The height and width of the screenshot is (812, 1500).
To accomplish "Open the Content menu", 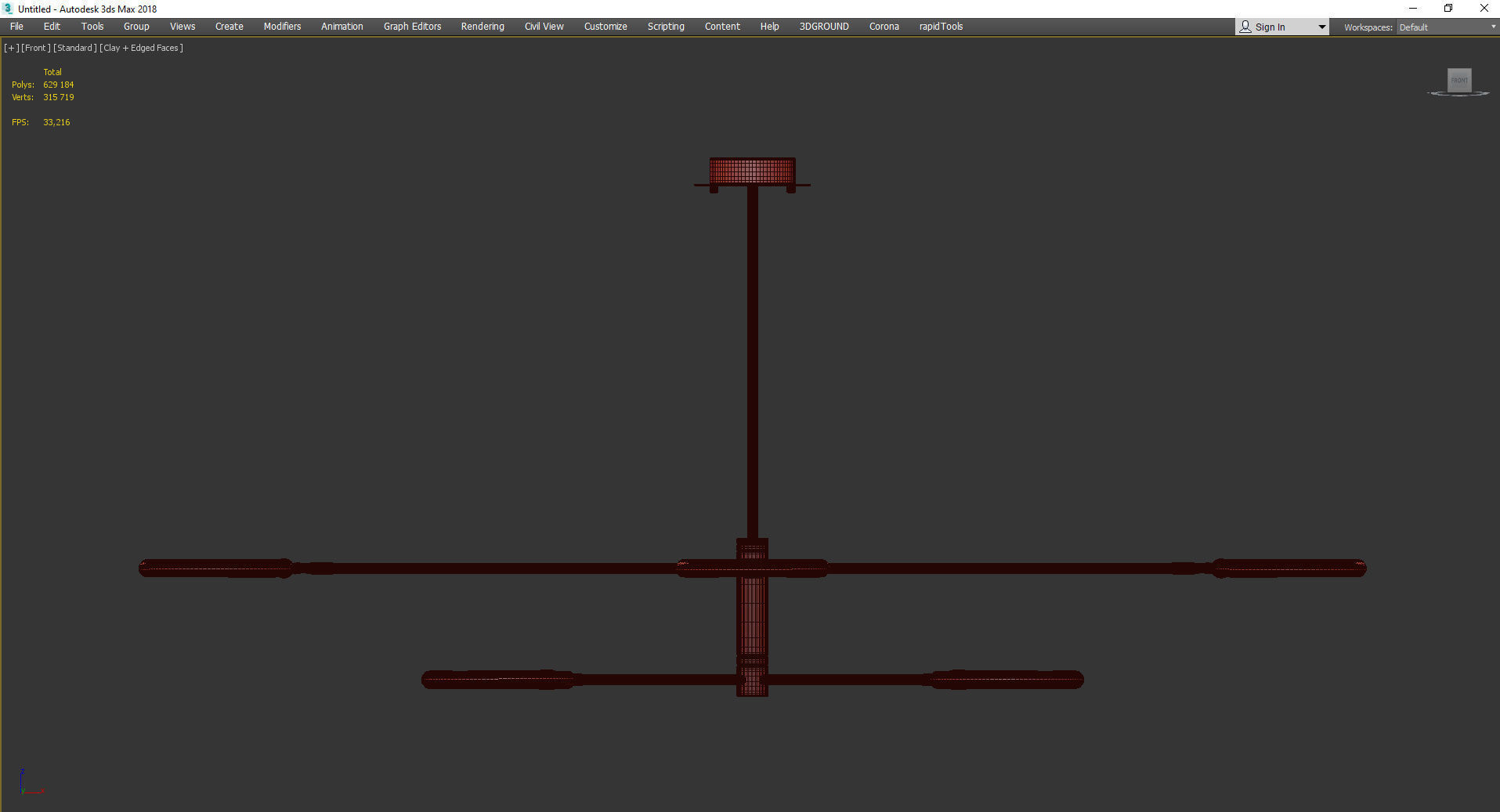I will coord(722,27).
